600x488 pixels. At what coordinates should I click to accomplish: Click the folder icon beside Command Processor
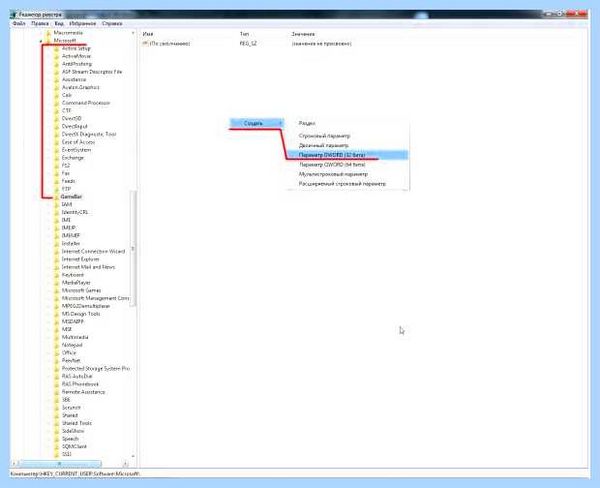coord(57,103)
